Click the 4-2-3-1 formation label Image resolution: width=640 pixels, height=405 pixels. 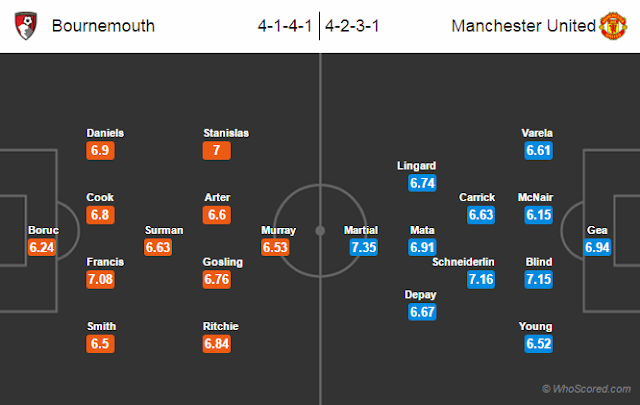coord(352,26)
